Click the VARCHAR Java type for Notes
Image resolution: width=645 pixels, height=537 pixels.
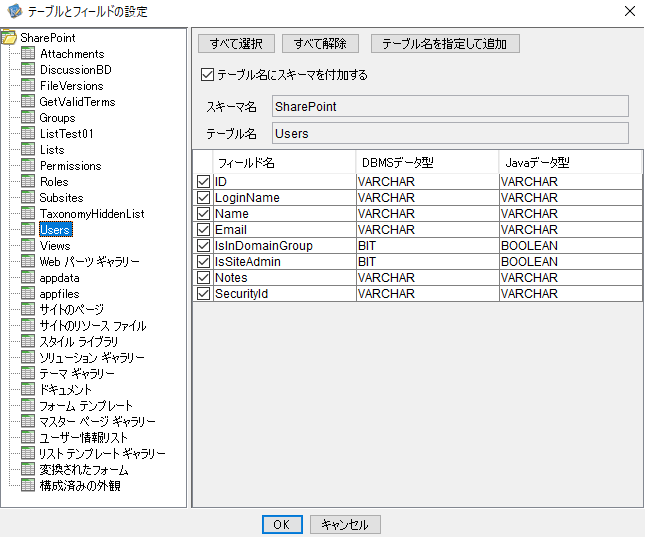571,277
